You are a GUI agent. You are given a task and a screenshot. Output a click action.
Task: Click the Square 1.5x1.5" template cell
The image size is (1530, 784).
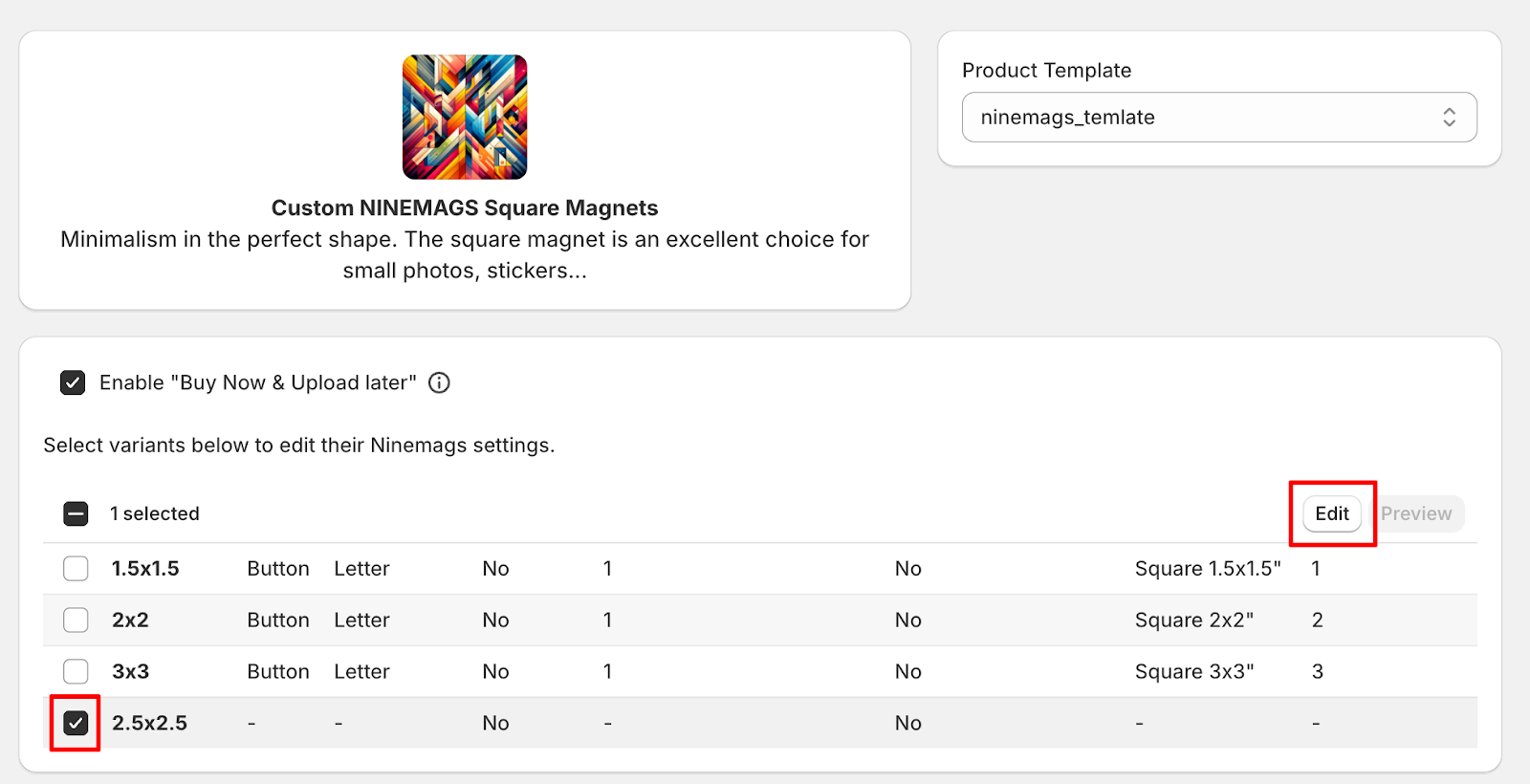tap(1207, 569)
